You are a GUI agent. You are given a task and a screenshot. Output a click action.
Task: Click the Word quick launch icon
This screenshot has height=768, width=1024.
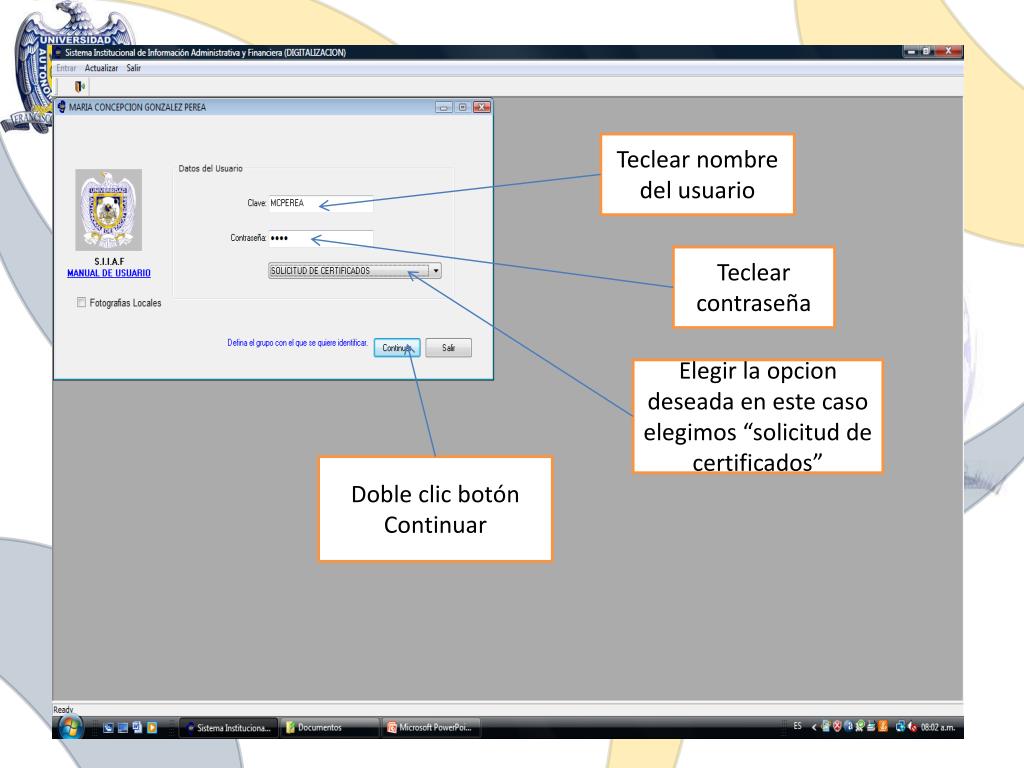tap(138, 727)
